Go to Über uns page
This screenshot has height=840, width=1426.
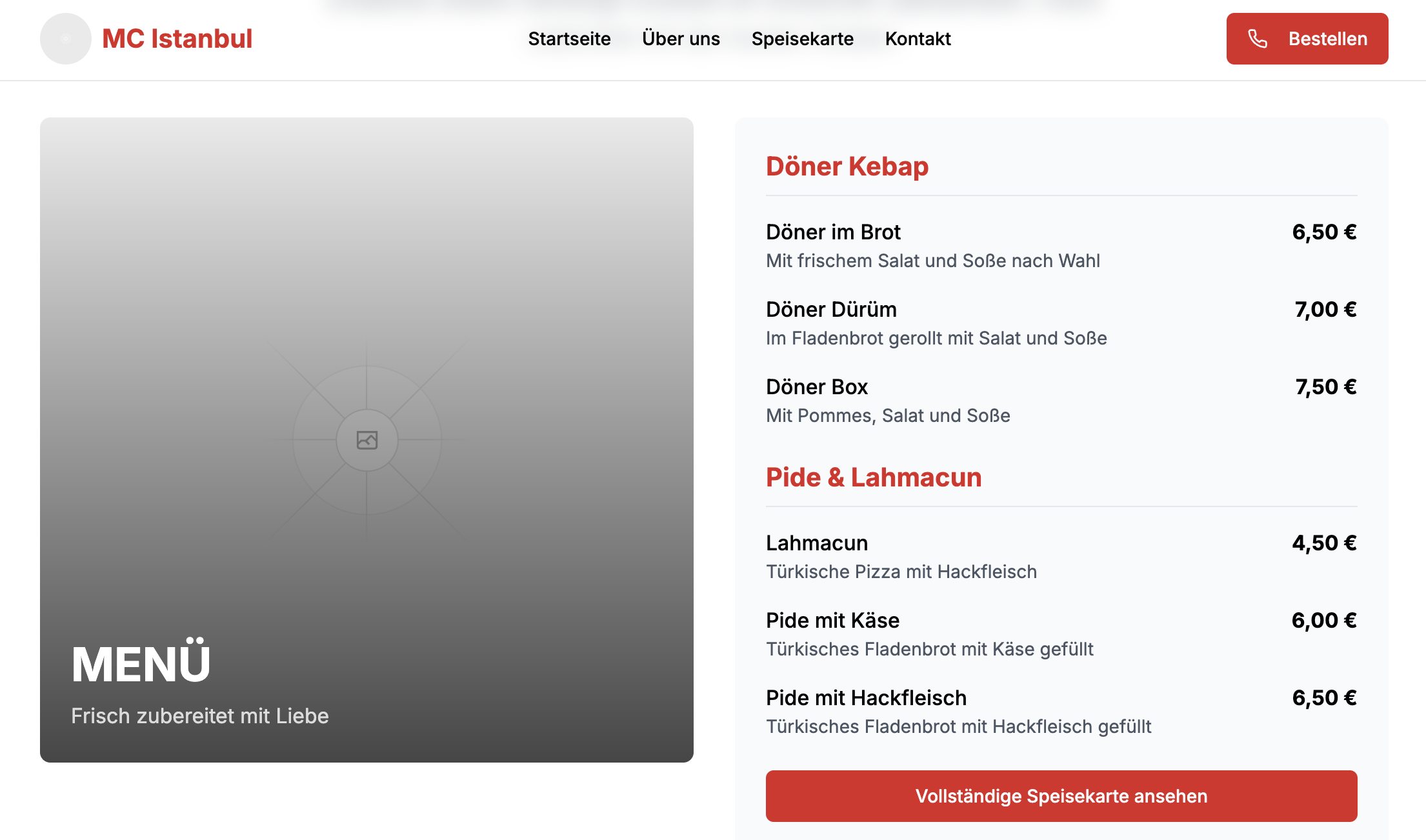pyautogui.click(x=681, y=39)
